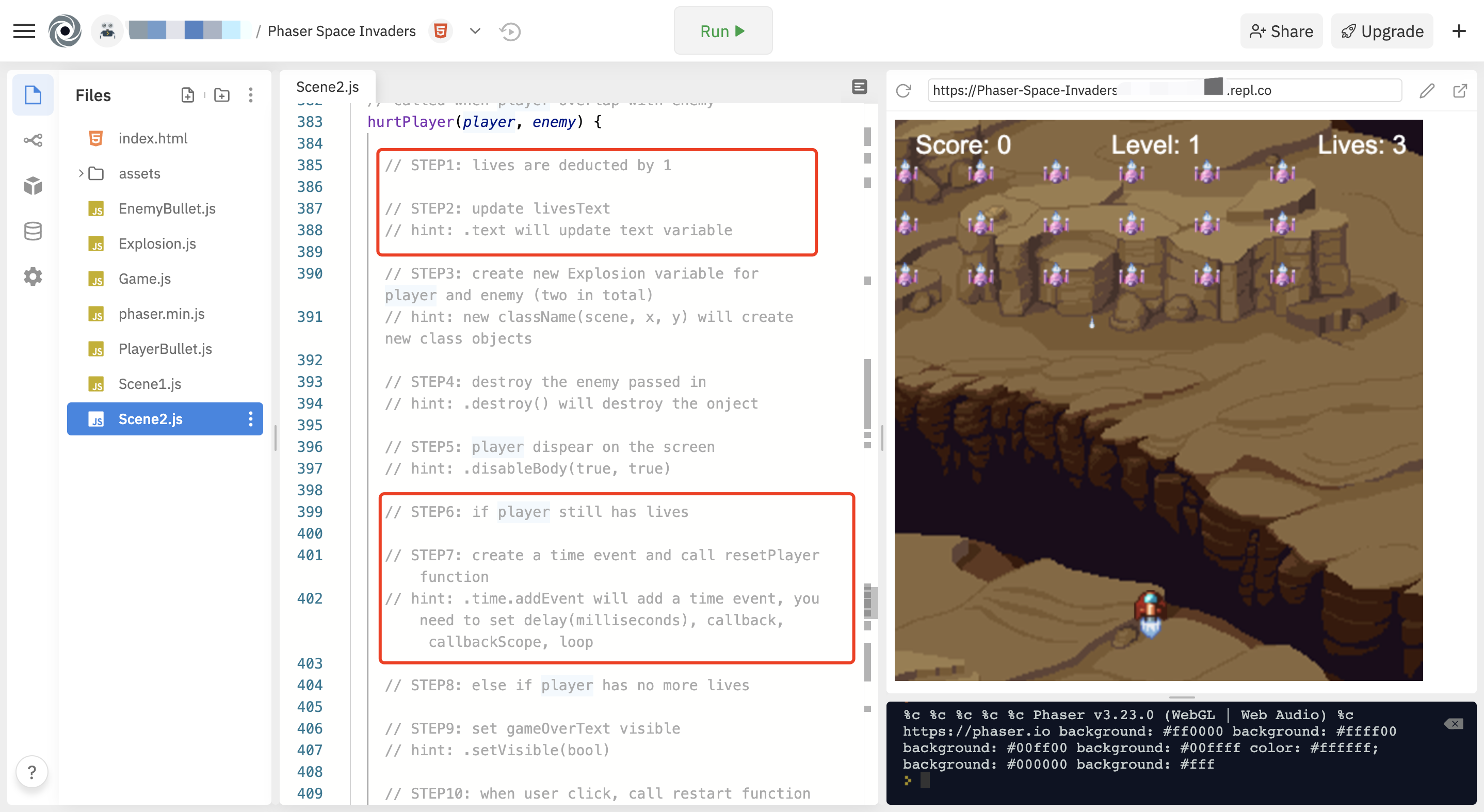Open Game.js in the file tree
Screen dimensions: 1484x812
144,279
